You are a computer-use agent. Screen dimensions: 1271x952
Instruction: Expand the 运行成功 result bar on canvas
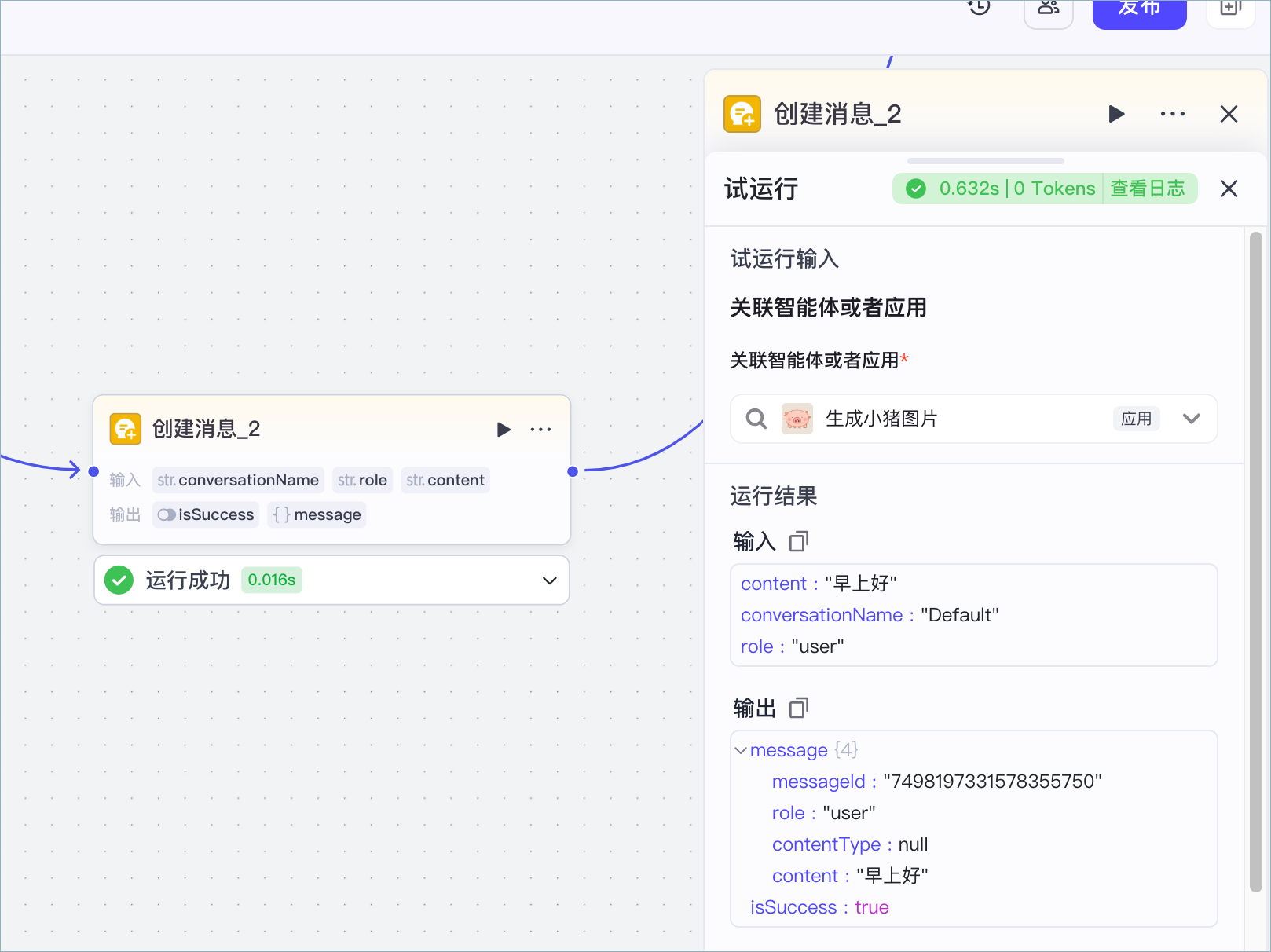point(549,580)
